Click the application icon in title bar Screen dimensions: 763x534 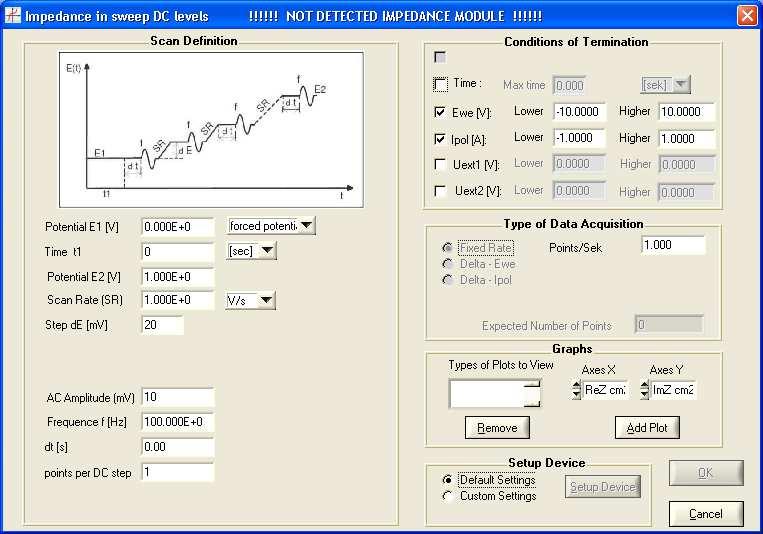[12, 16]
